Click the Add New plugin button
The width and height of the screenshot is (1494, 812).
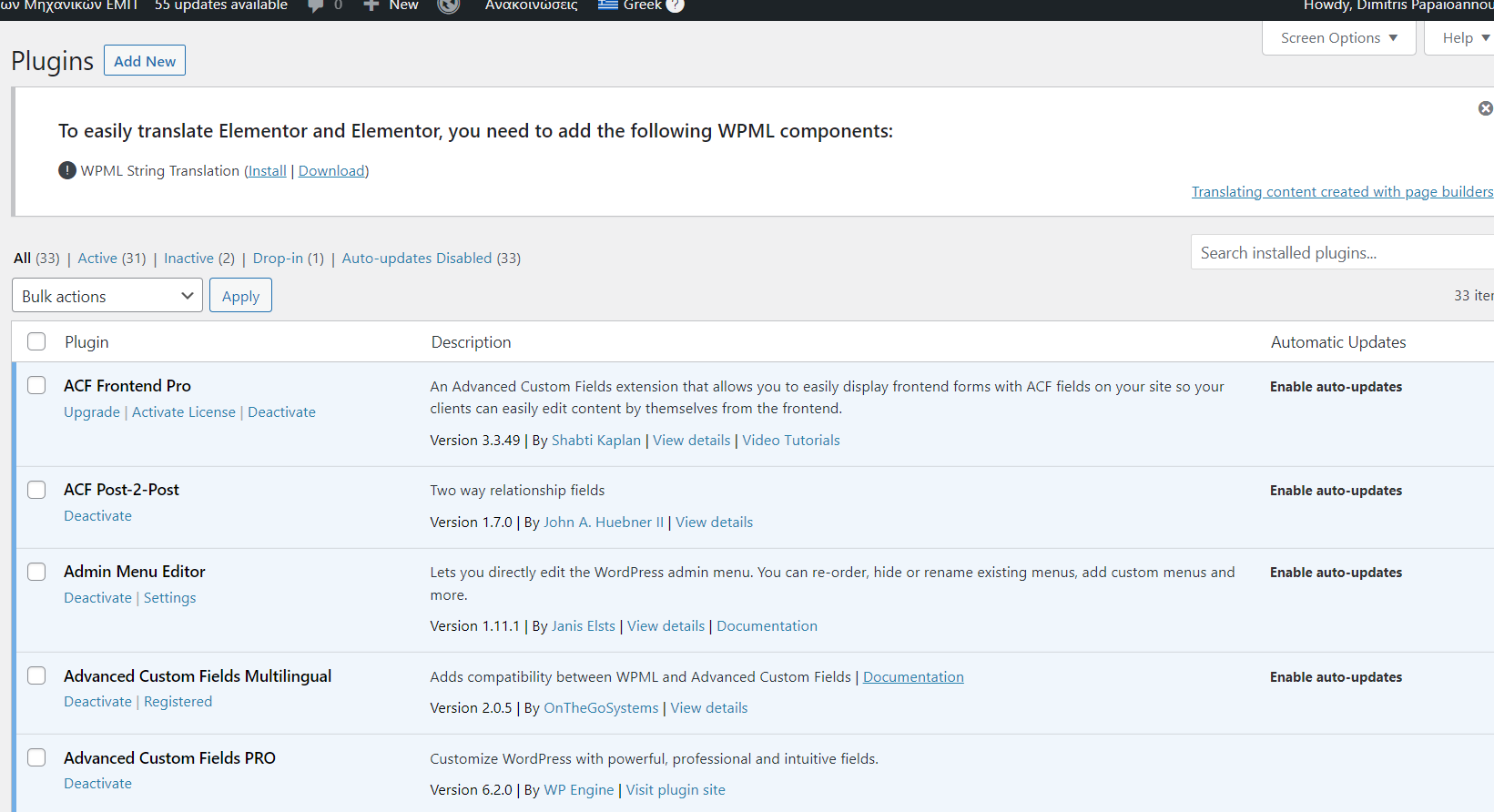tap(145, 61)
